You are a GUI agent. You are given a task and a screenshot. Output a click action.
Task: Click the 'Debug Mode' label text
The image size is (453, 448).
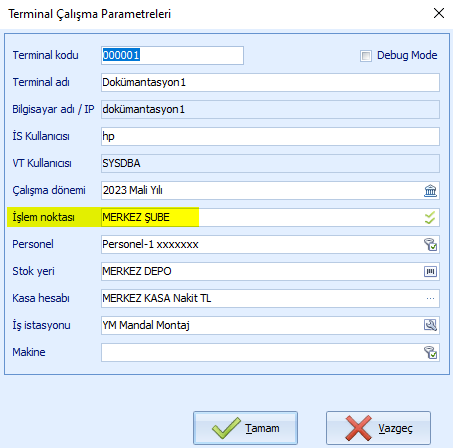point(407,55)
